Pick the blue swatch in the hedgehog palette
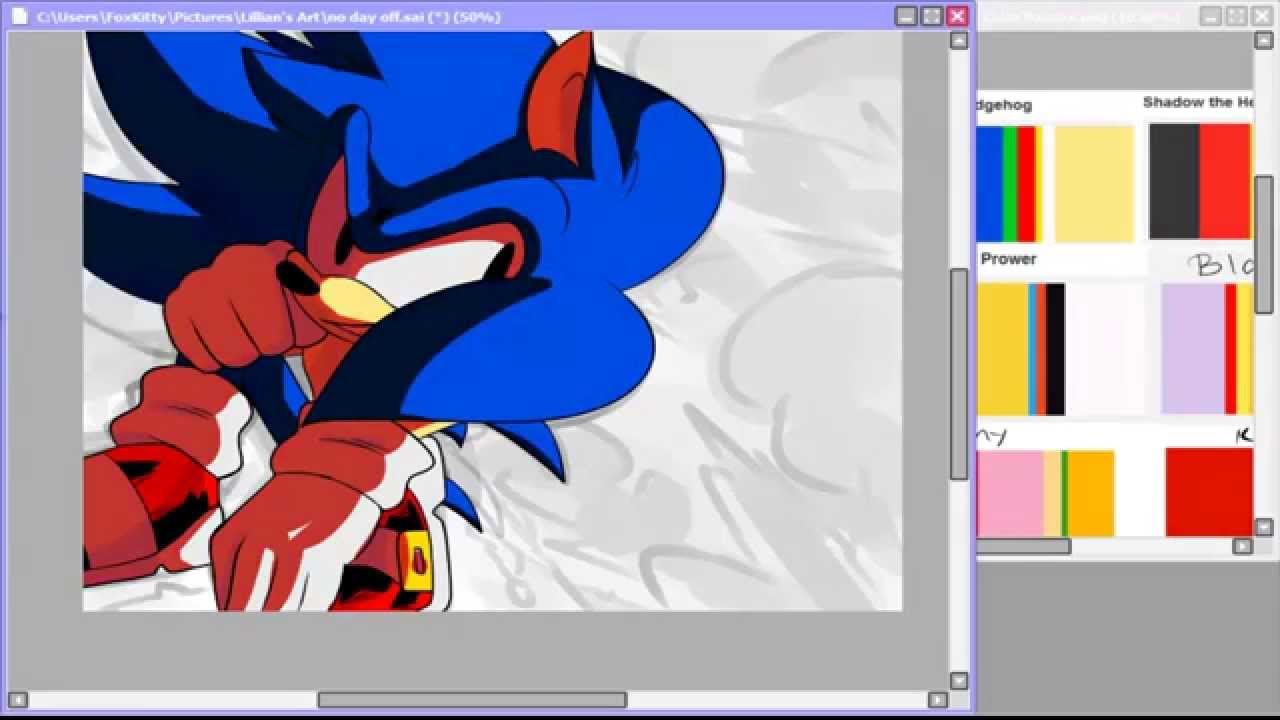Screen dimensions: 1280x720 989,184
